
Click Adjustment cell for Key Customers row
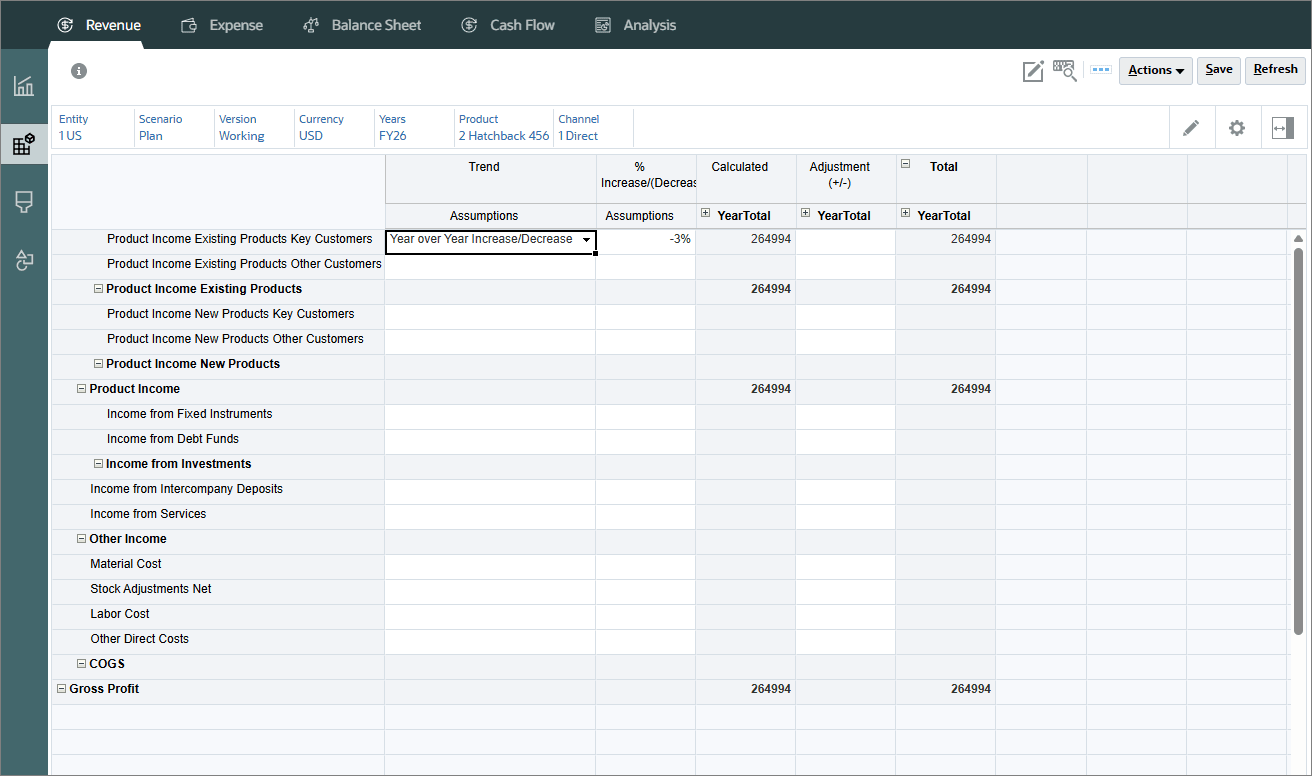click(846, 240)
